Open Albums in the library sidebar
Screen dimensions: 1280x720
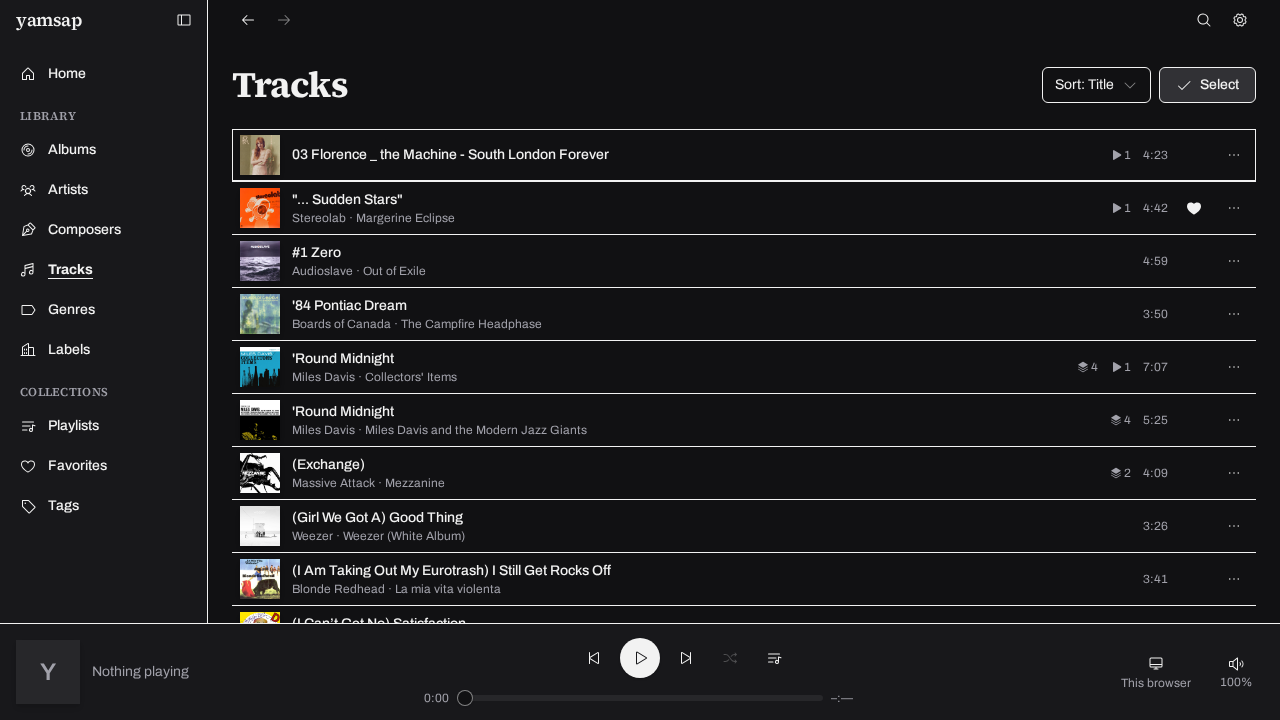pyautogui.click(x=72, y=150)
